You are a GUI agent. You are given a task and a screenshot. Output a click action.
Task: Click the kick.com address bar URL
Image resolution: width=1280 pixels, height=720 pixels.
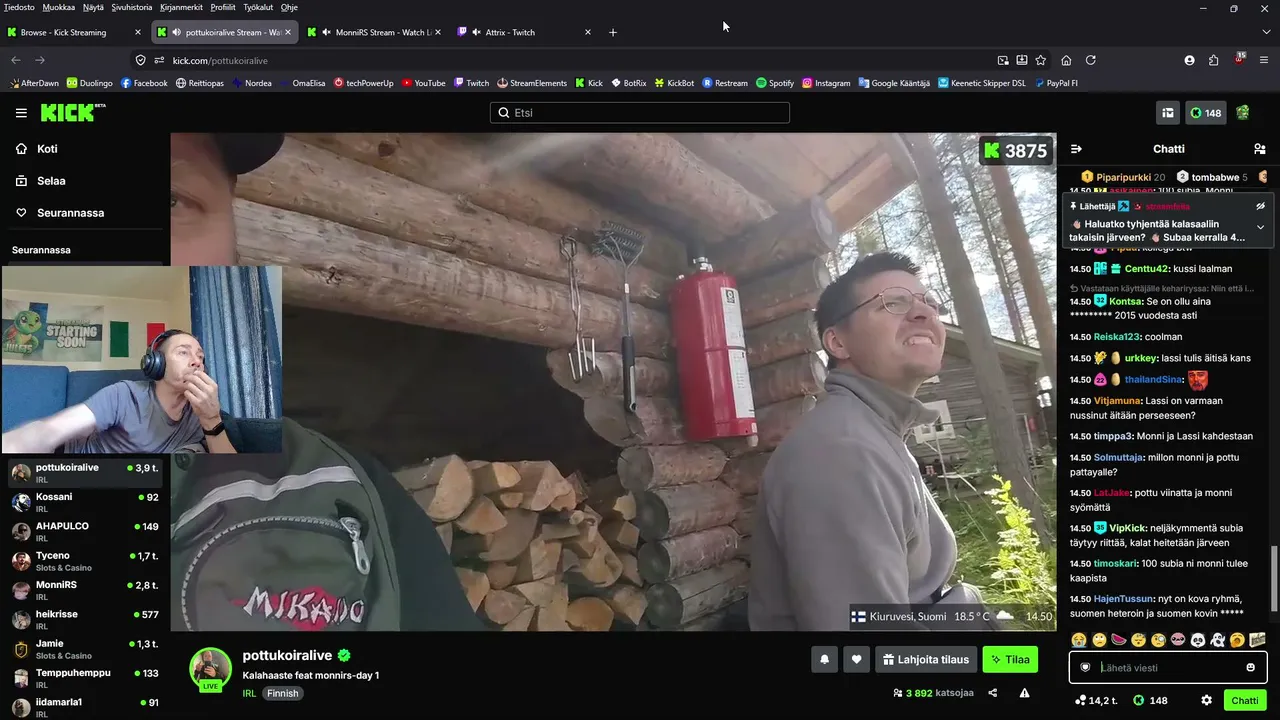tap(219, 60)
